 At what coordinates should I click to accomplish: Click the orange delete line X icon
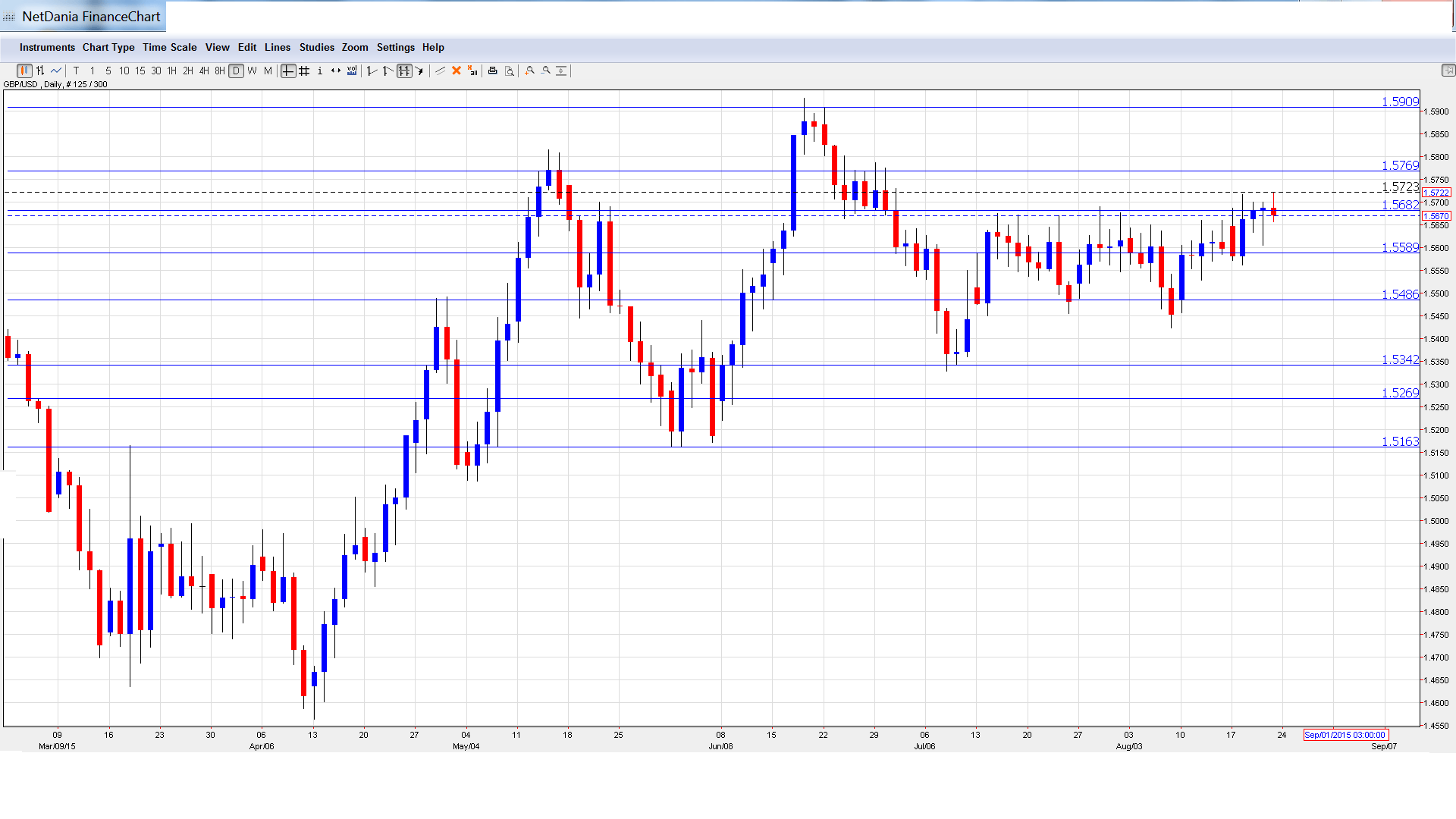pos(457,71)
